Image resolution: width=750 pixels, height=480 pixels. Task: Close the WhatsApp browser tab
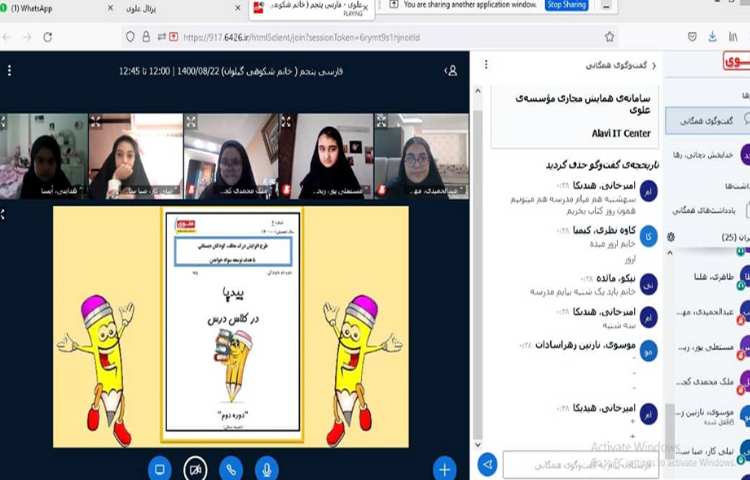(110, 8)
